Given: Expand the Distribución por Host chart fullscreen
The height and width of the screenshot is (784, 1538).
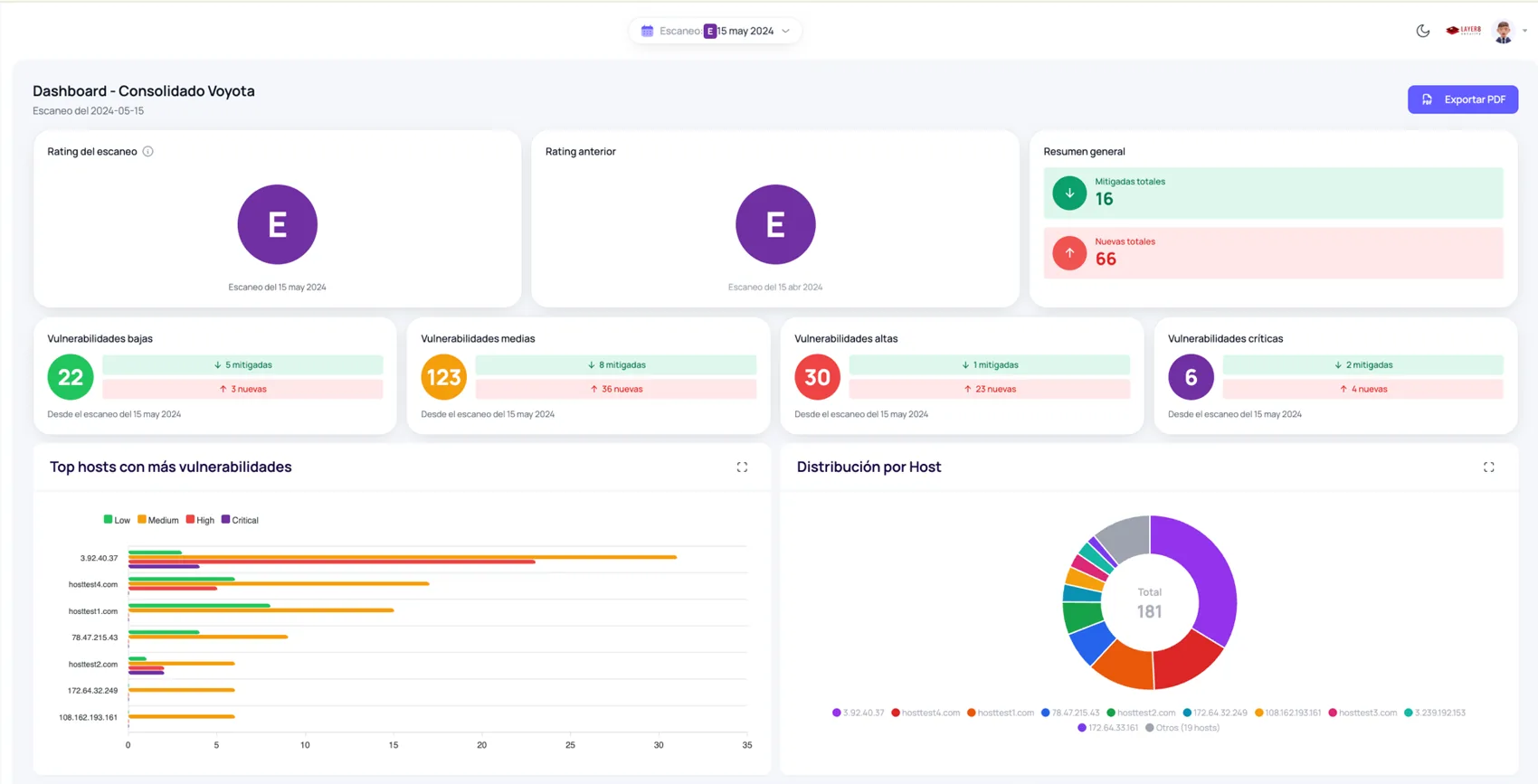Looking at the screenshot, I should pyautogui.click(x=1489, y=468).
